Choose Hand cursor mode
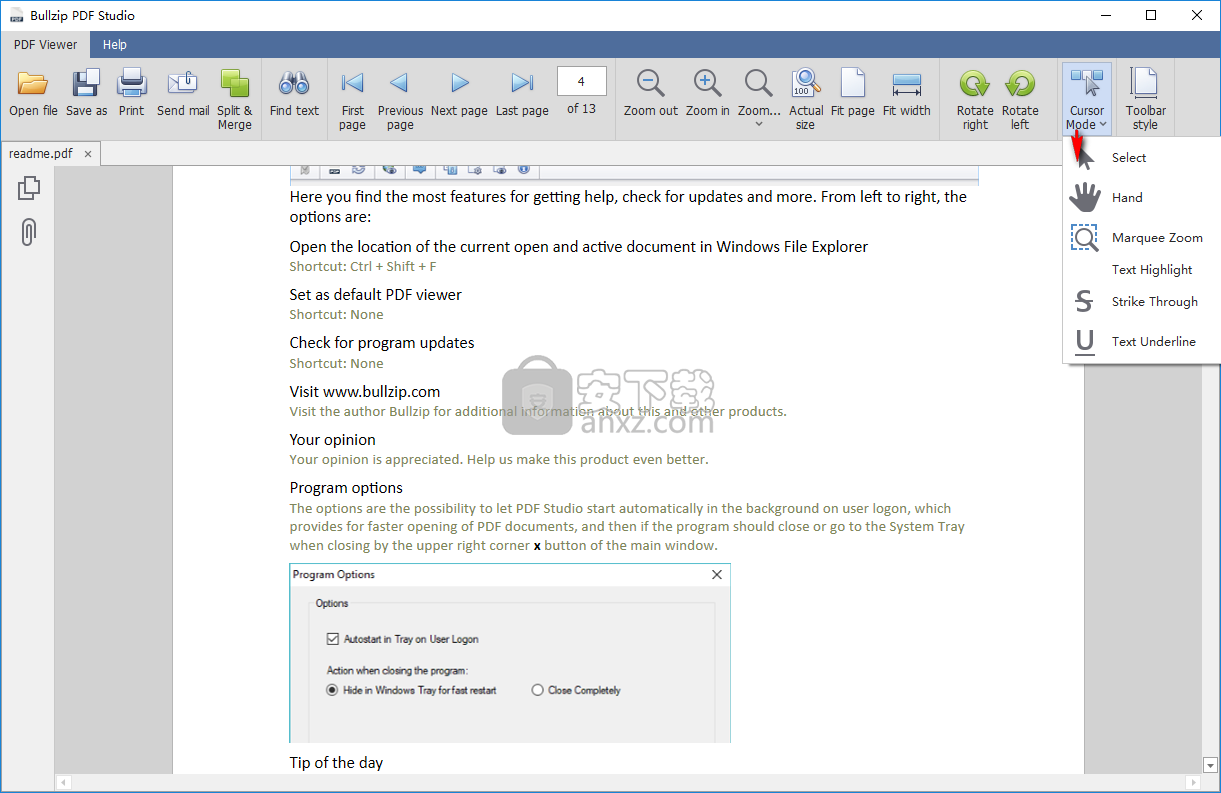 [1142, 197]
